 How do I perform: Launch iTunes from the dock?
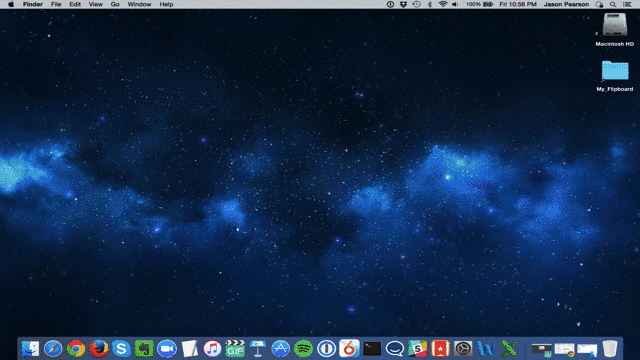tap(212, 349)
